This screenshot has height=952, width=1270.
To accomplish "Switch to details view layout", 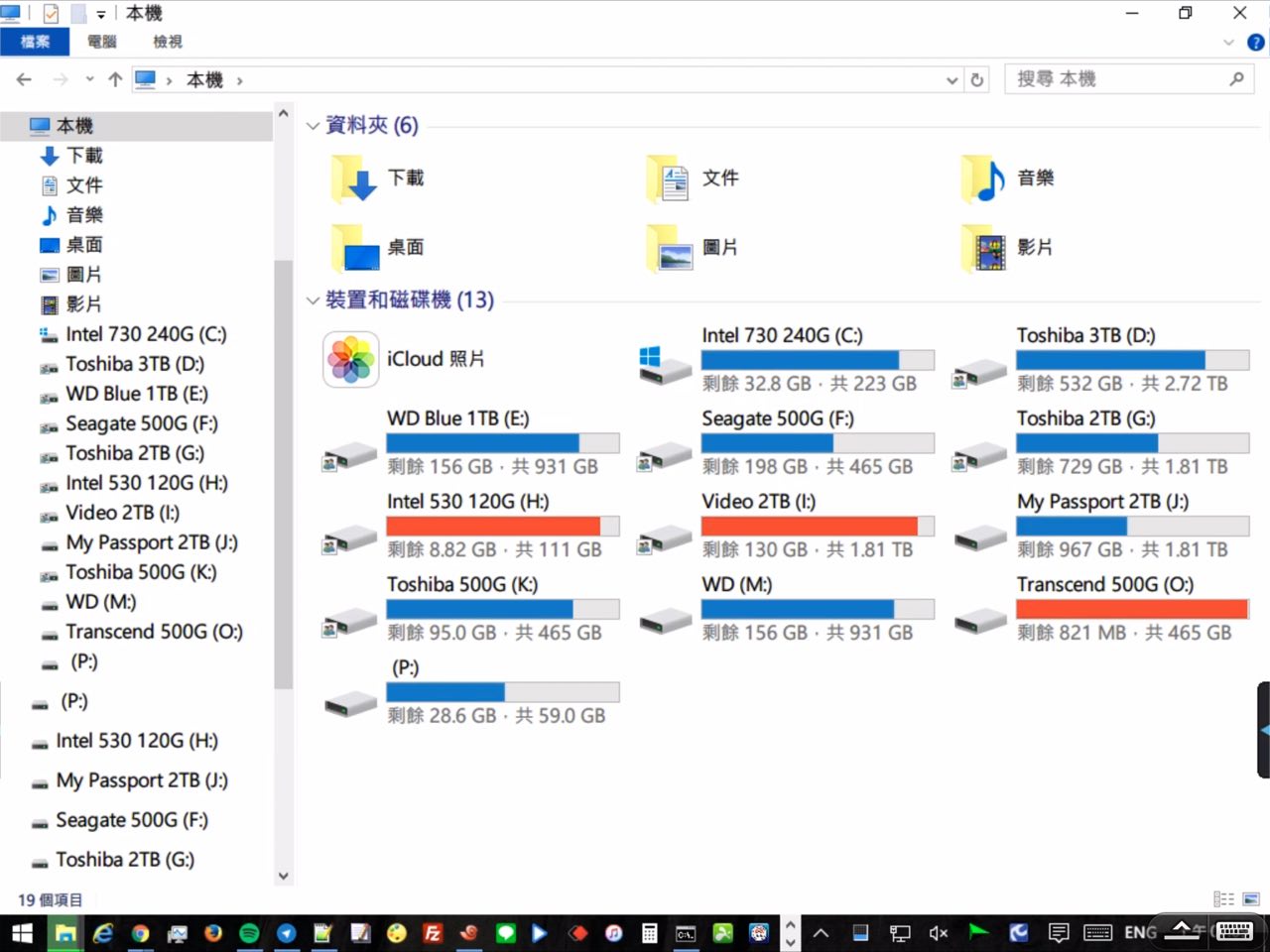I will 1224,899.
